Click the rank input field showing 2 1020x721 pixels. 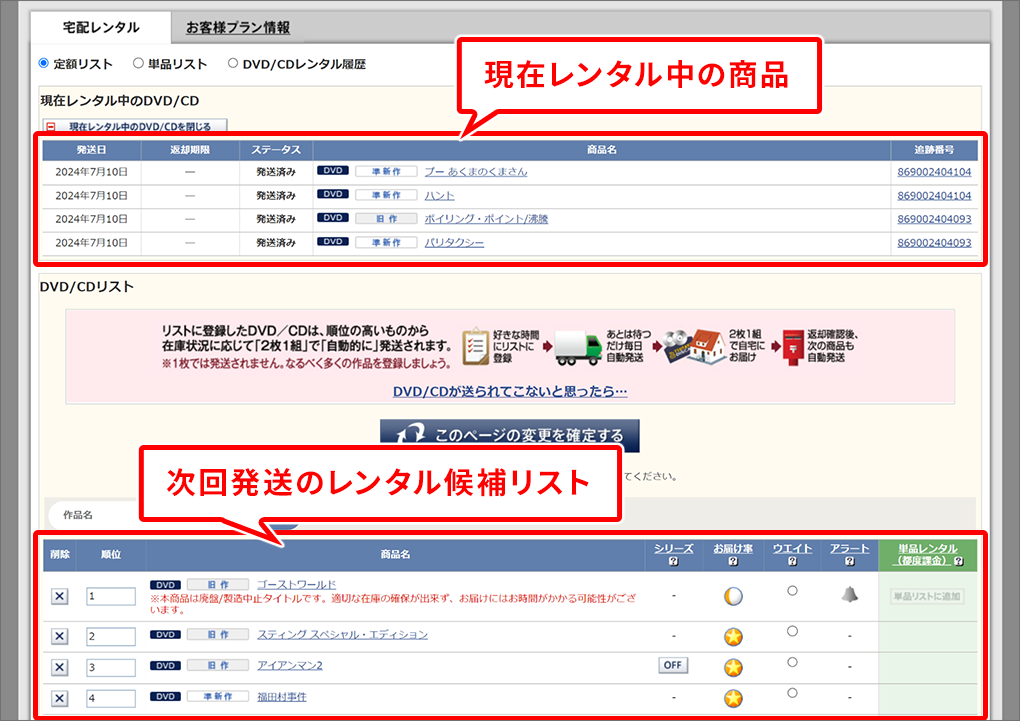pyautogui.click(x=110, y=636)
